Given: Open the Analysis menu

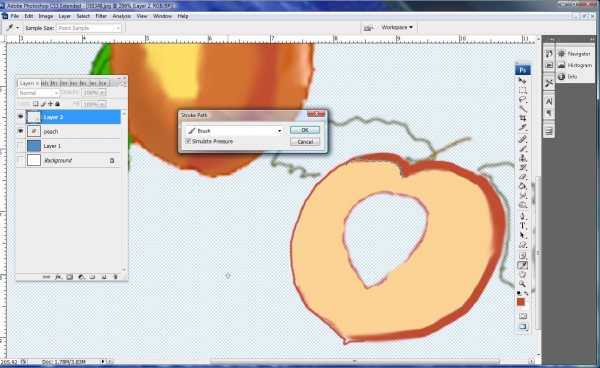Looking at the screenshot, I should tap(121, 16).
